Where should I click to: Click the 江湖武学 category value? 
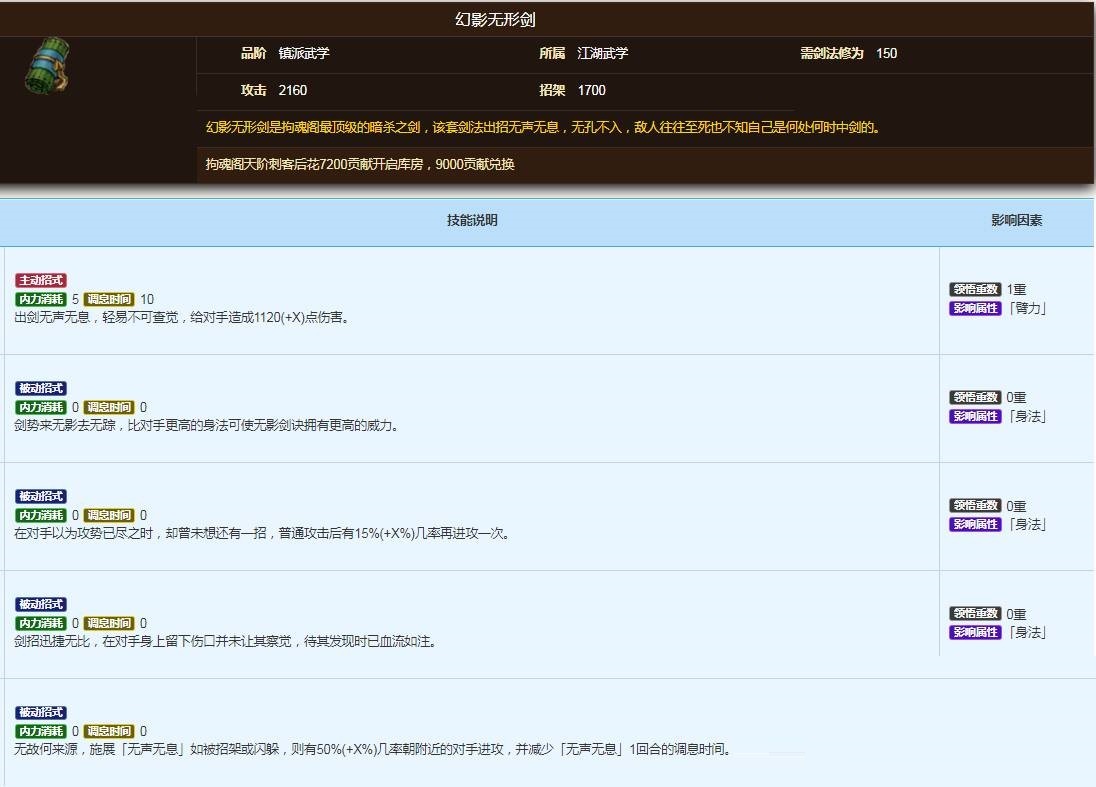(602, 53)
